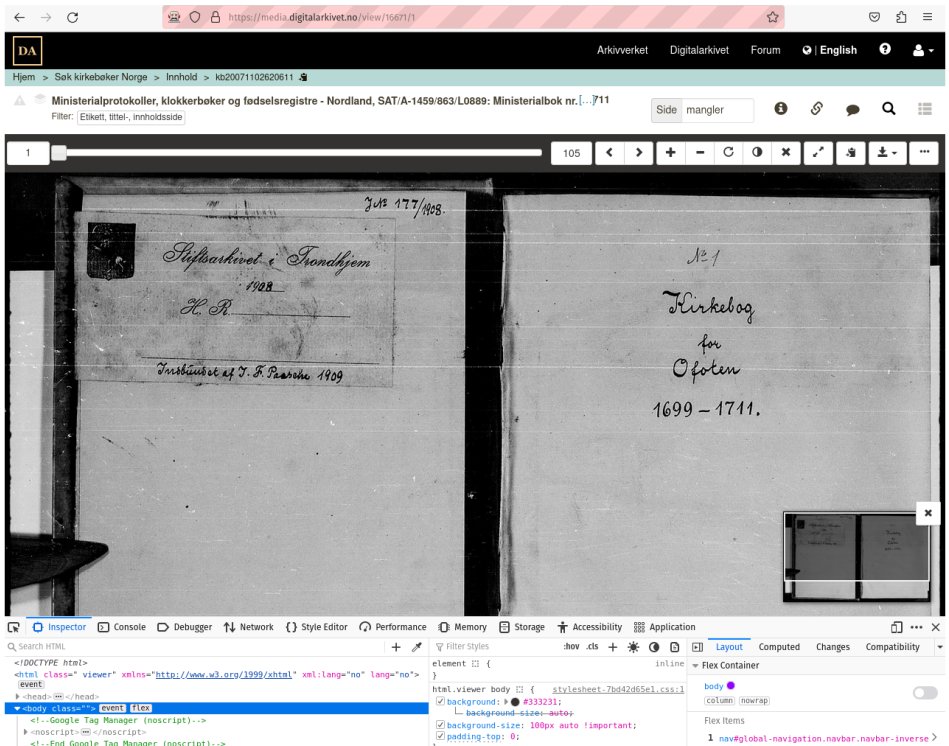Viewport: 949px width, 746px height.
Task: Toggle dark color scheme simulation
Action: pyautogui.click(x=654, y=647)
